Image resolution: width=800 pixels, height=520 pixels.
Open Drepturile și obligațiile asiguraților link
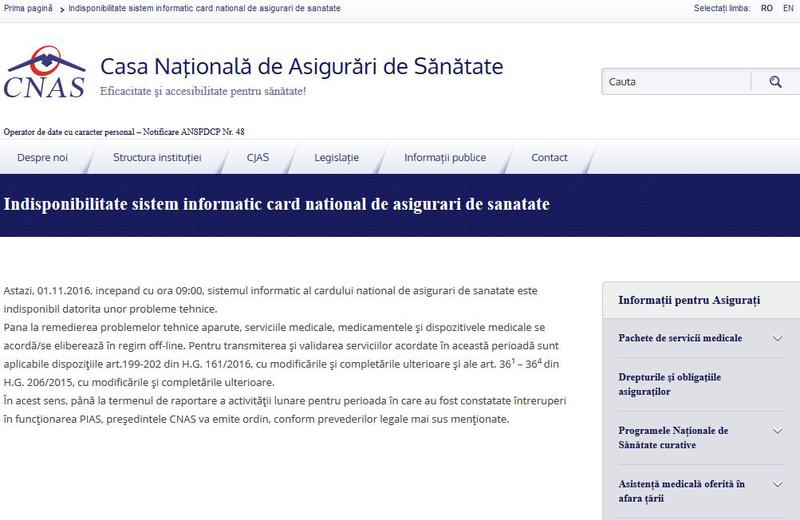coord(669,384)
